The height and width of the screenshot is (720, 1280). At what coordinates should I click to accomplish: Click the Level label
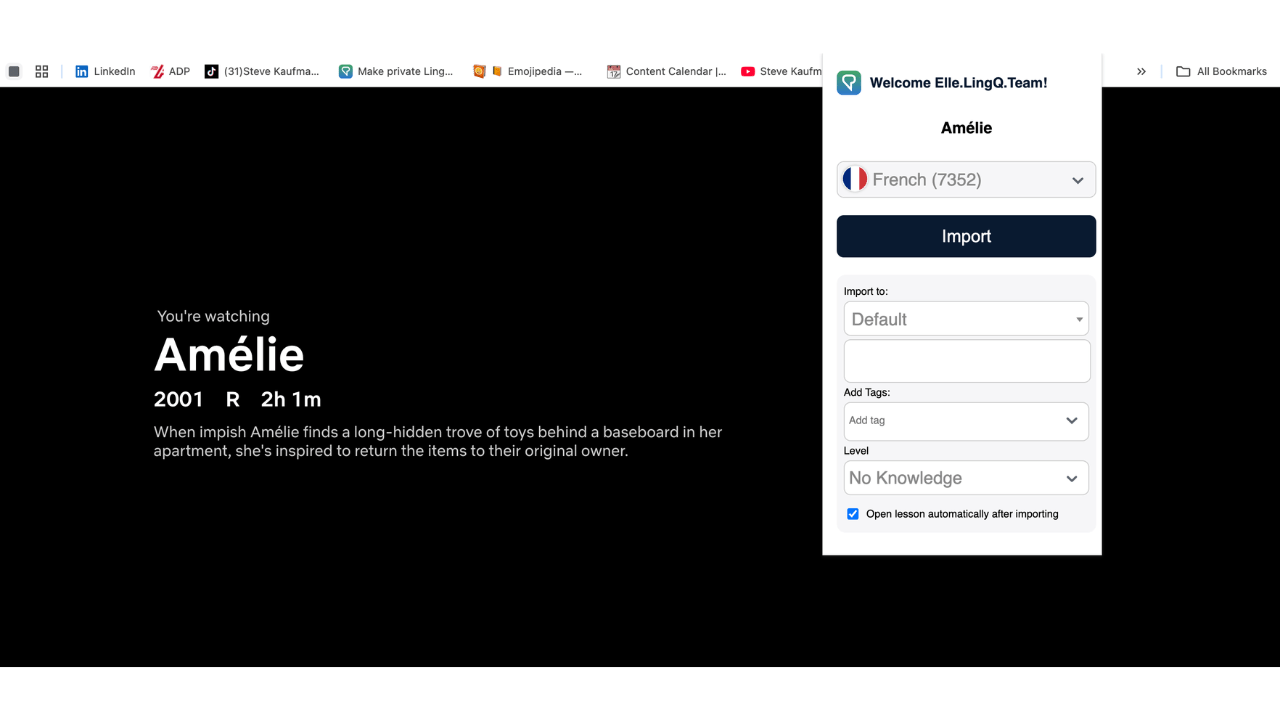point(856,451)
